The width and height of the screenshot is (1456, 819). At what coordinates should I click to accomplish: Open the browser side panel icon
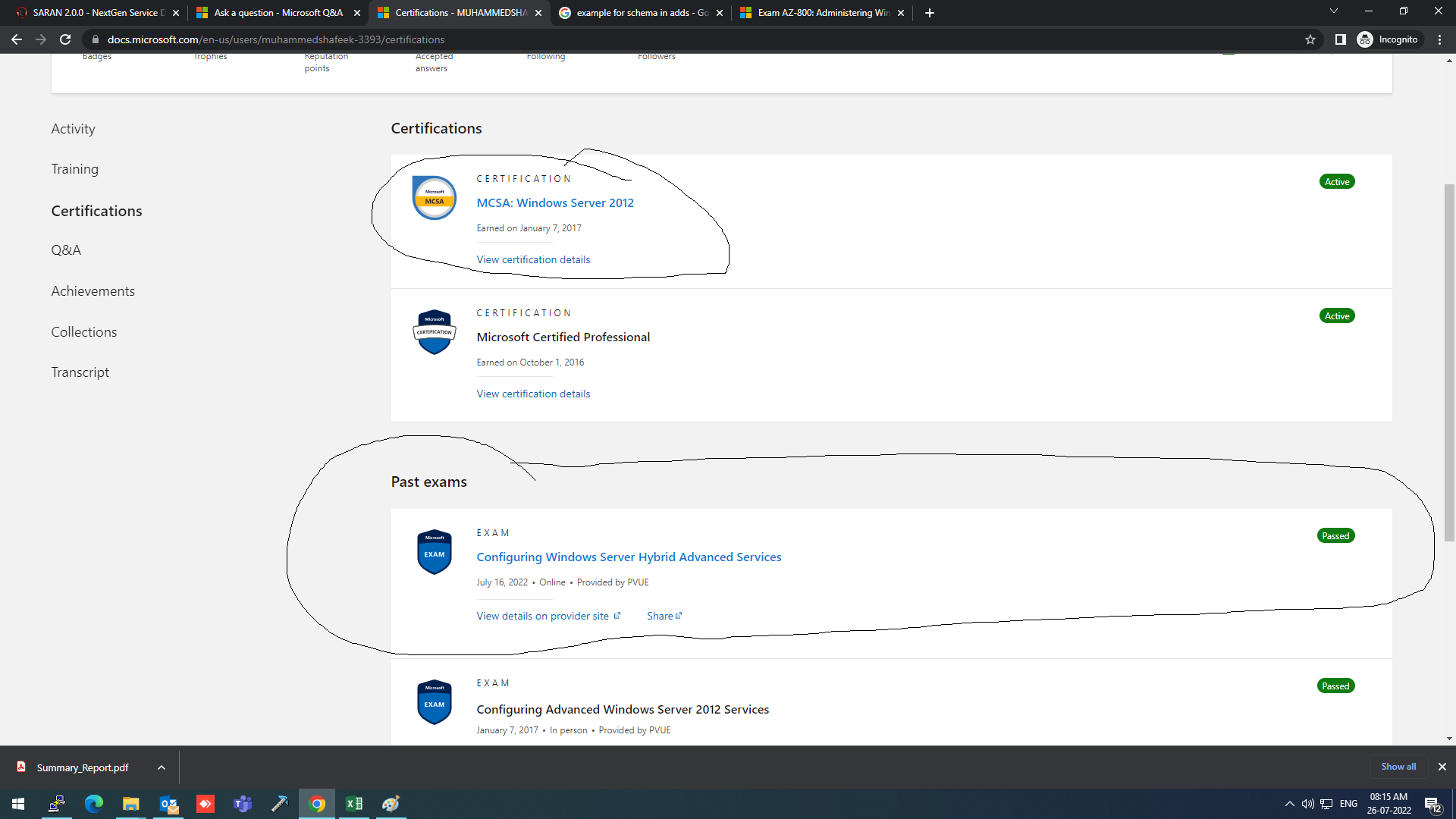click(x=1340, y=39)
